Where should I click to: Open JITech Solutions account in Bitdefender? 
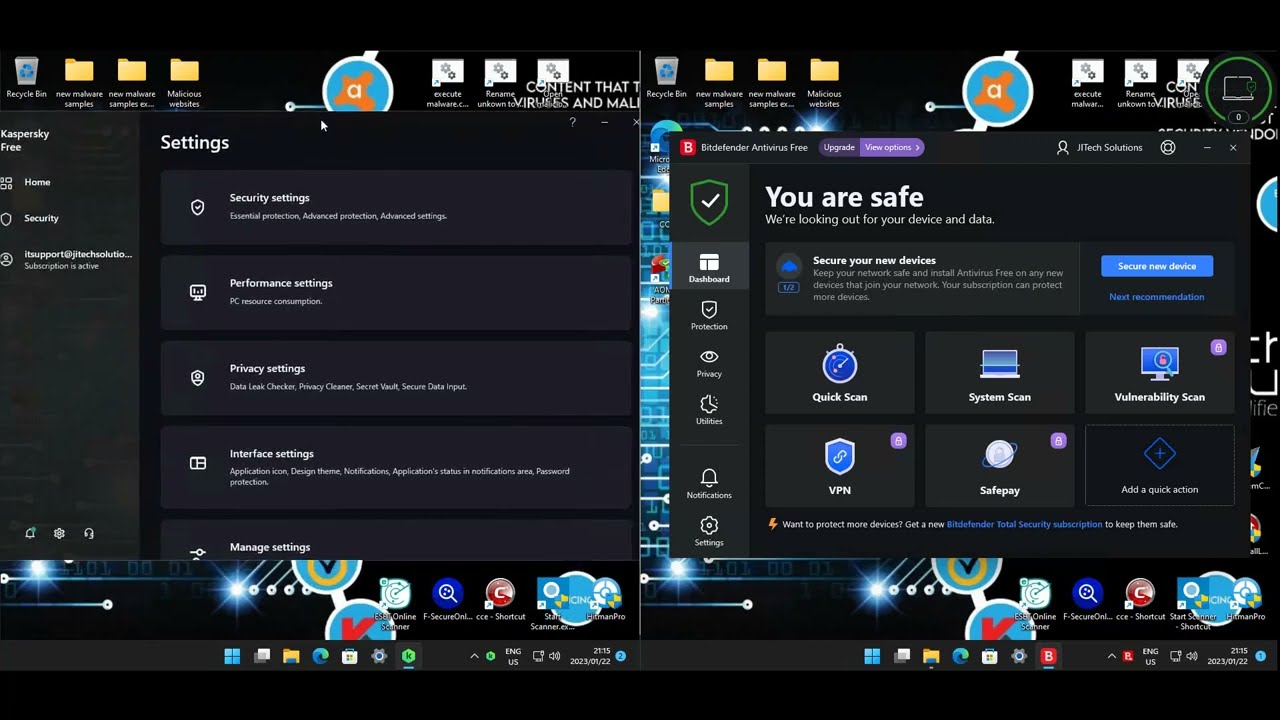1099,147
